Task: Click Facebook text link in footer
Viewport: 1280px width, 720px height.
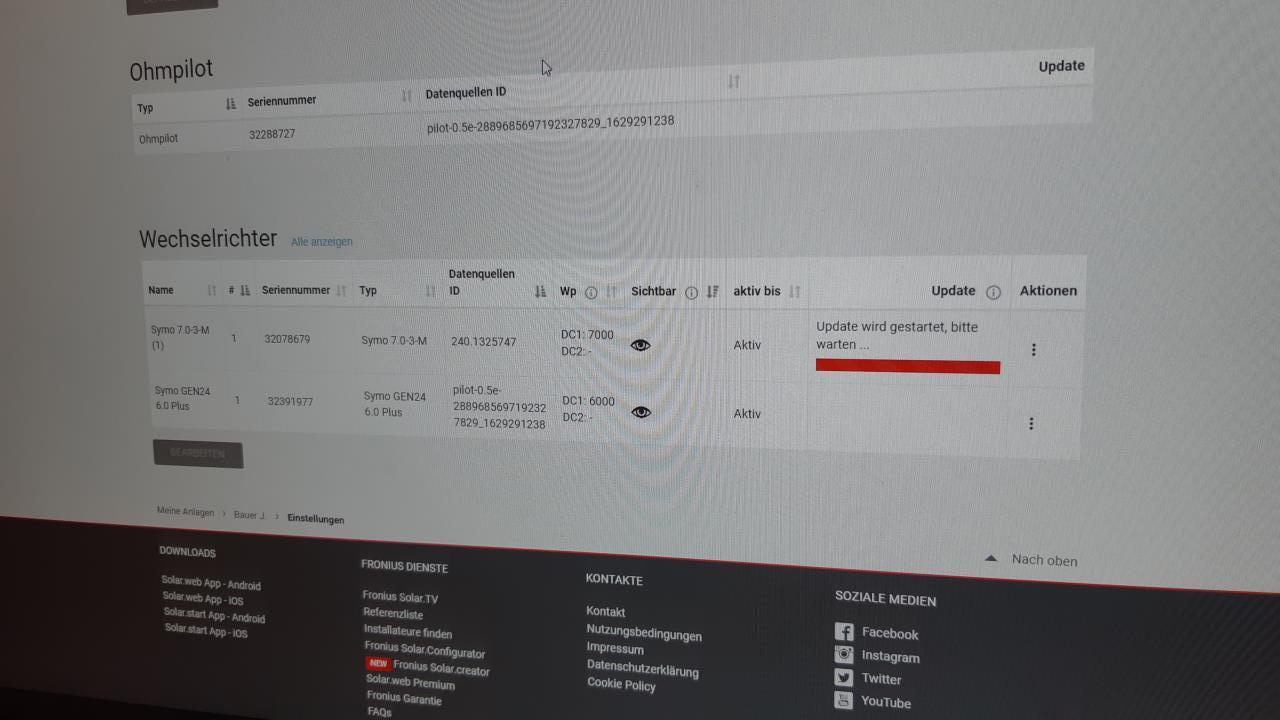Action: (890, 634)
